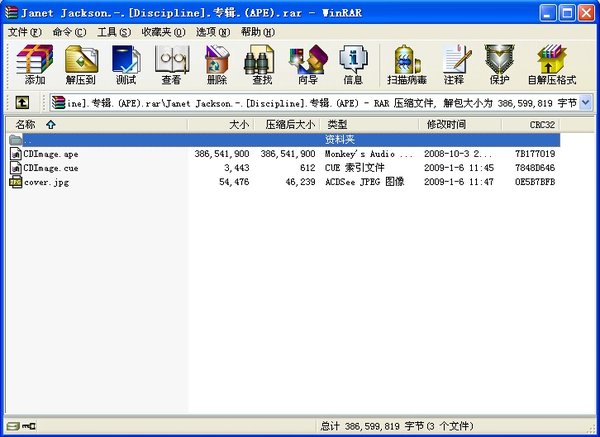The image size is (600, 437).
Task: Click packed size value 46,239
Action: click(300, 182)
